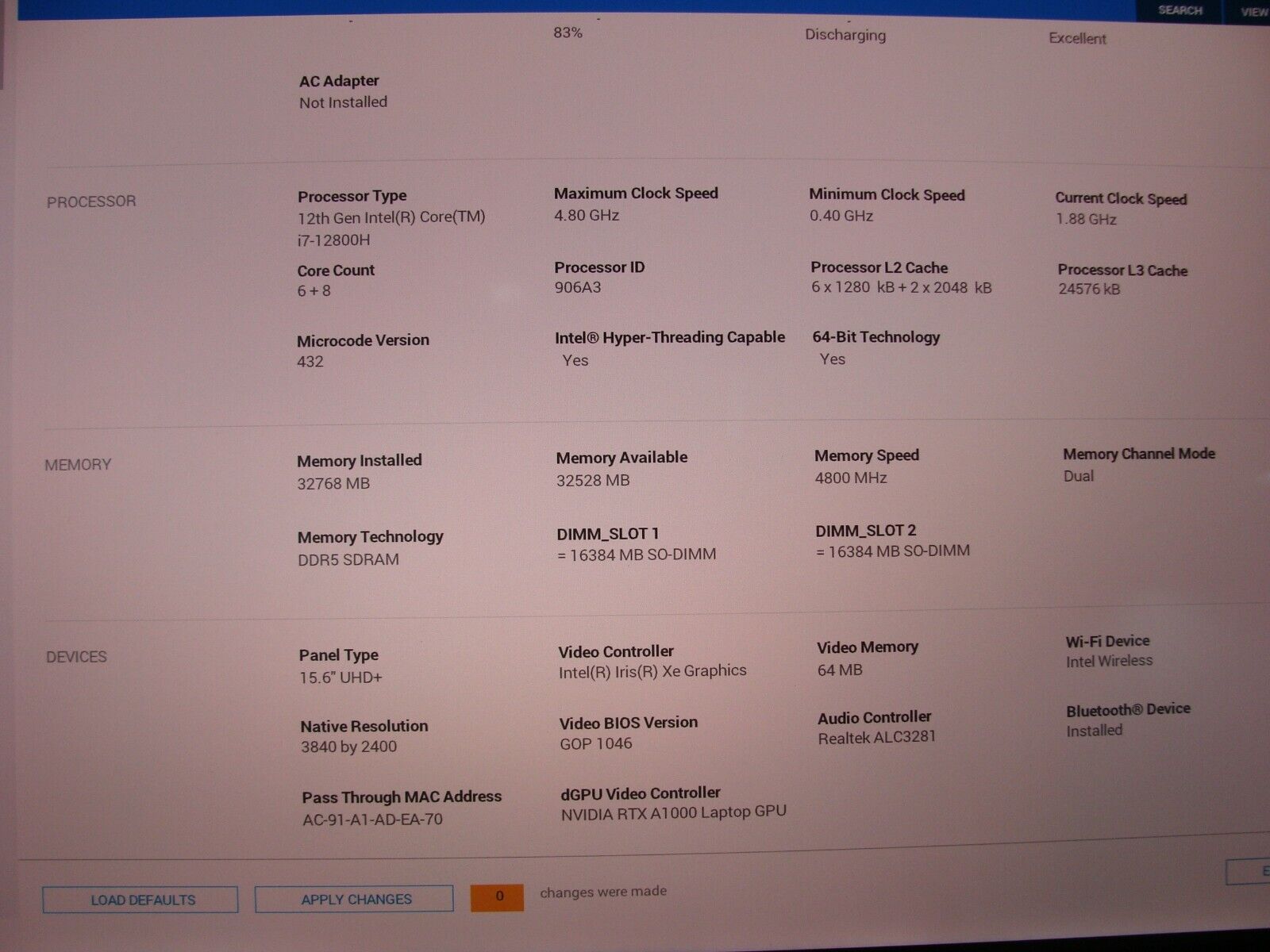Click the APPLY CHANGES button

[354, 899]
